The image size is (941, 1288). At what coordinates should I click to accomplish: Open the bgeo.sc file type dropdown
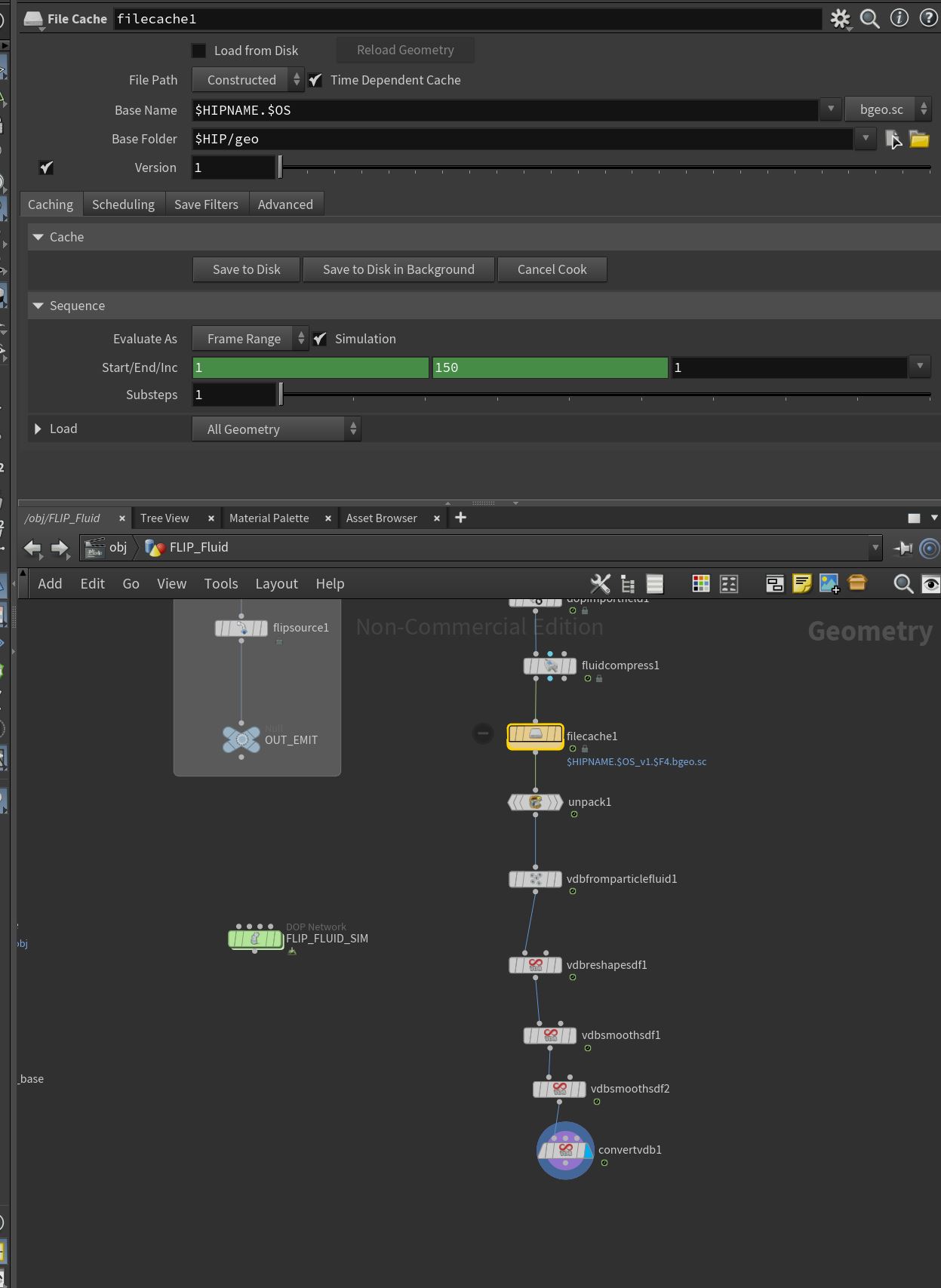pos(888,109)
